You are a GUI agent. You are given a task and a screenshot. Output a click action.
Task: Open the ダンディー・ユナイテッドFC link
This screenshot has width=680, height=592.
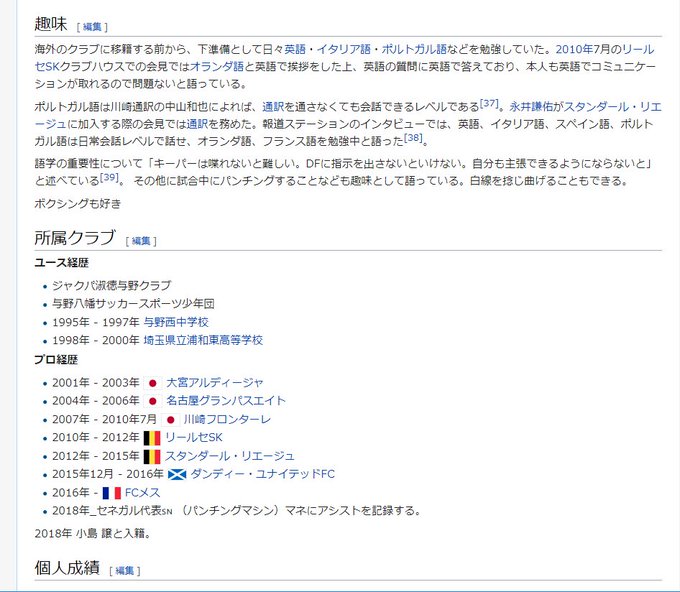point(263,474)
